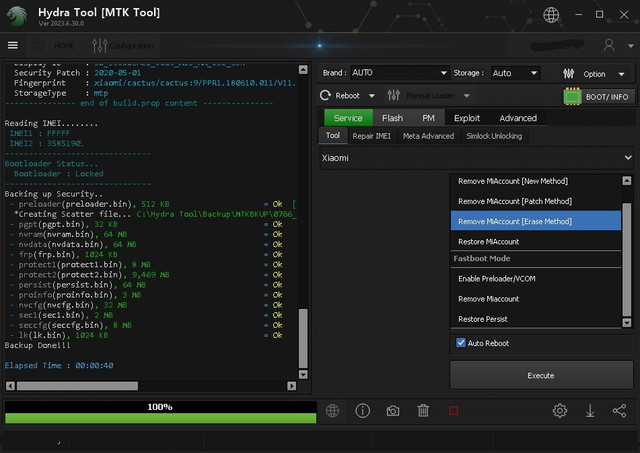Click the camera screenshot icon
The image size is (640, 453).
(393, 411)
